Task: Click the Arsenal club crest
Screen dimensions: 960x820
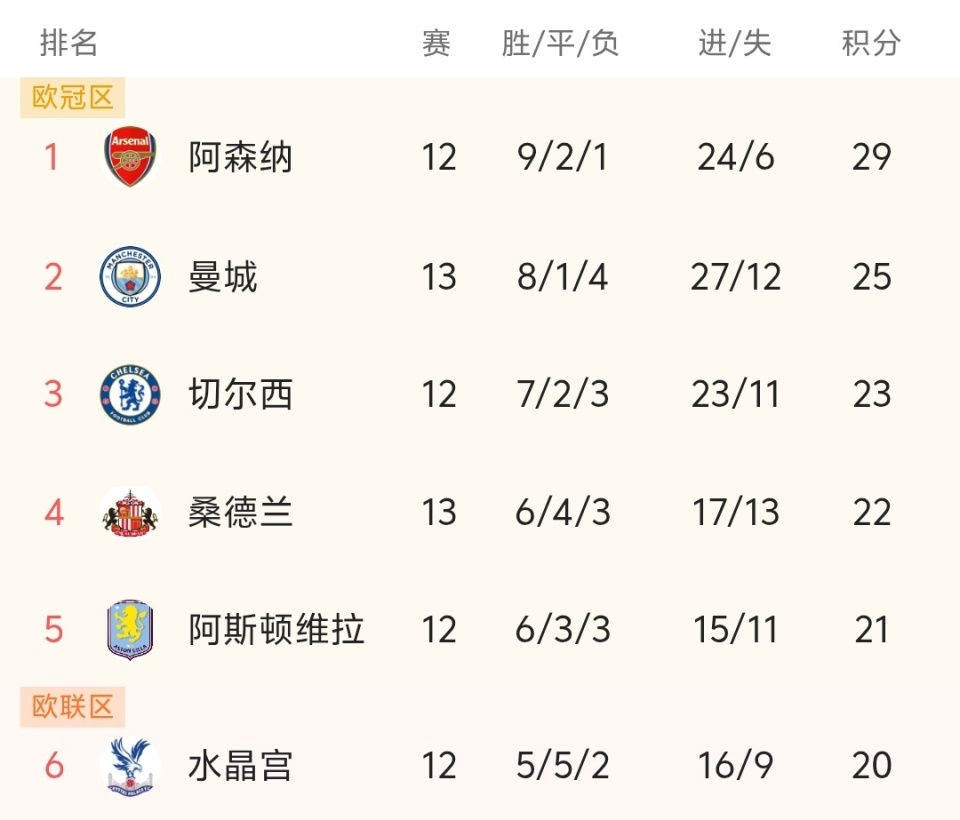Action: [x=130, y=157]
